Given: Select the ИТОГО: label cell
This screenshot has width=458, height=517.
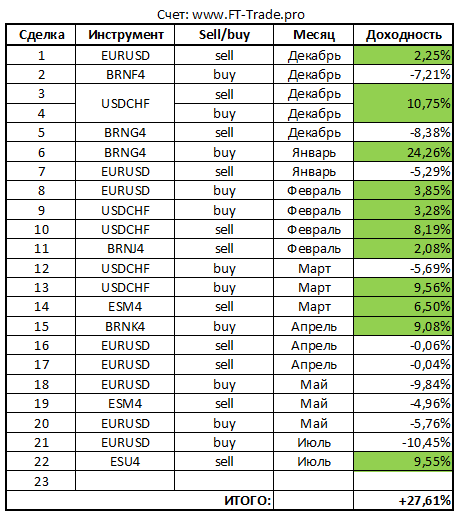Looking at the screenshot, I should tap(140, 500).
